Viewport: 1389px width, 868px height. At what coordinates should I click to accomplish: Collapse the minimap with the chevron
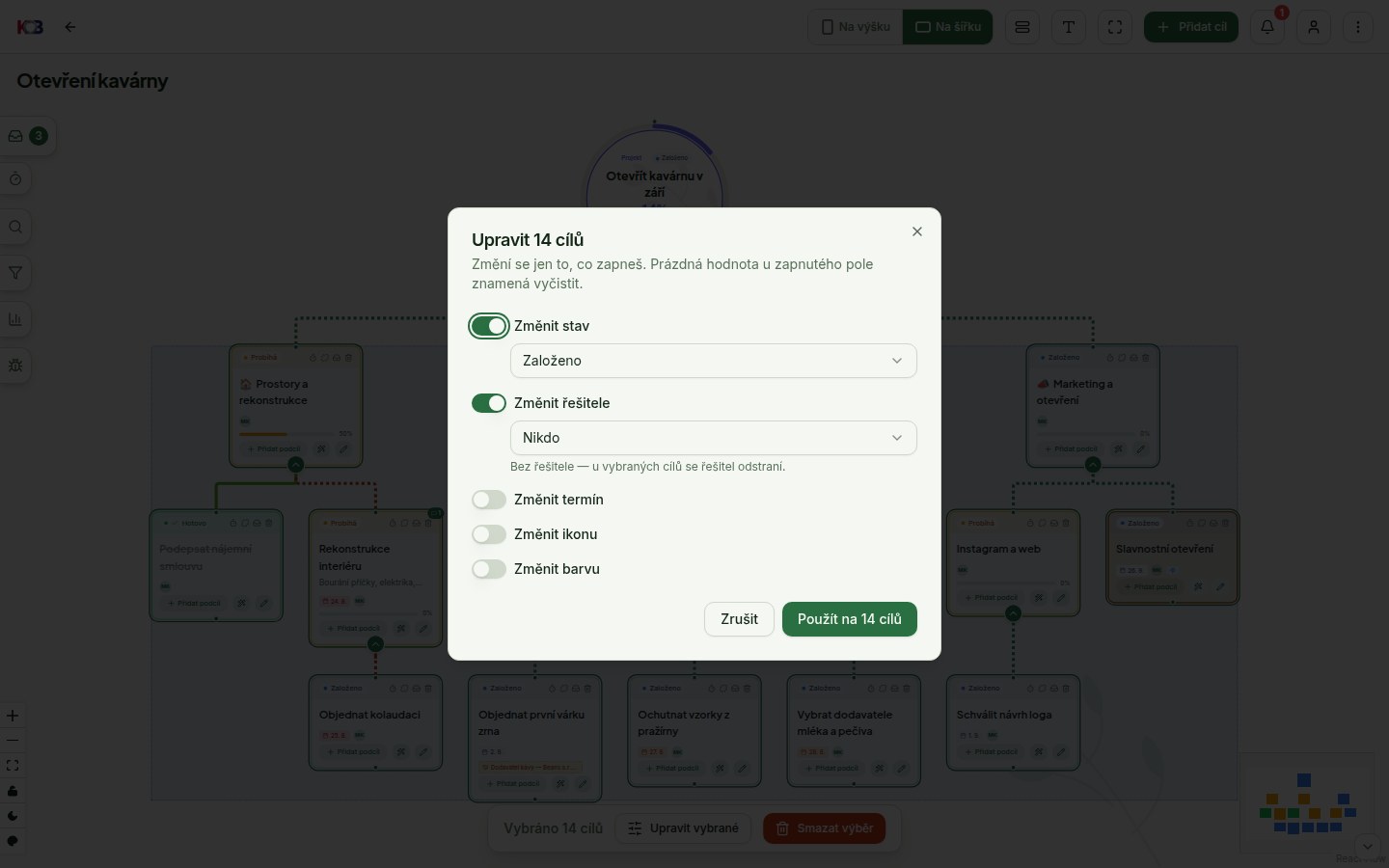click(x=1368, y=846)
